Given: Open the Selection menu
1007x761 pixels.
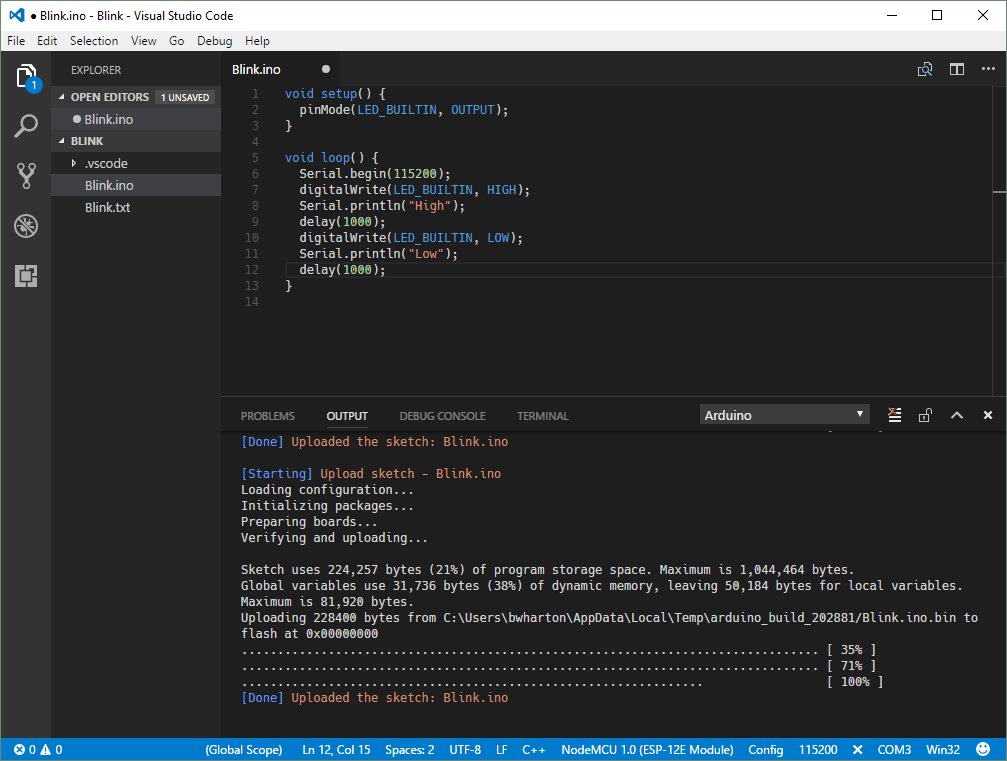Looking at the screenshot, I should click(x=94, y=40).
